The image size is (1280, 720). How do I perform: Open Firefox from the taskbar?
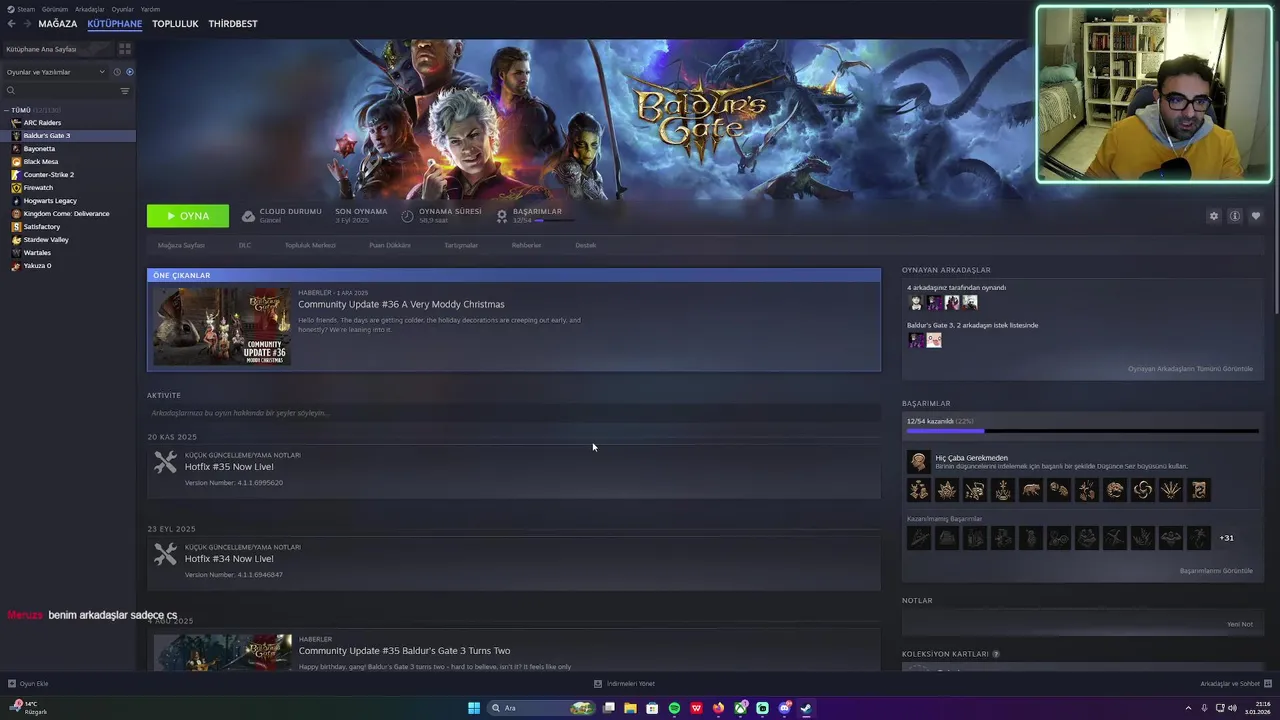coord(718,708)
